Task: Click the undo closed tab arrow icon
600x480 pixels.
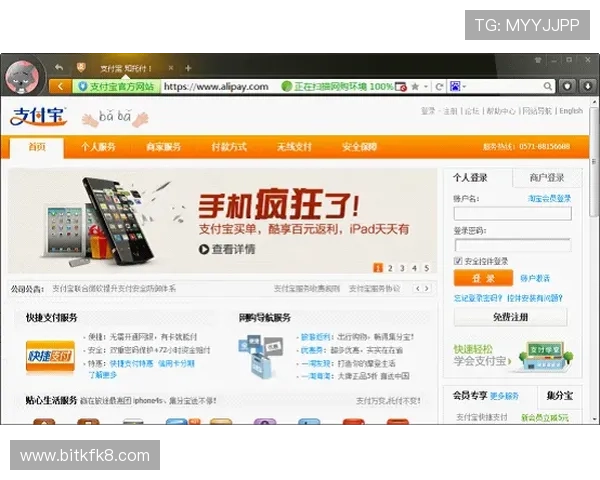Action: tap(59, 67)
